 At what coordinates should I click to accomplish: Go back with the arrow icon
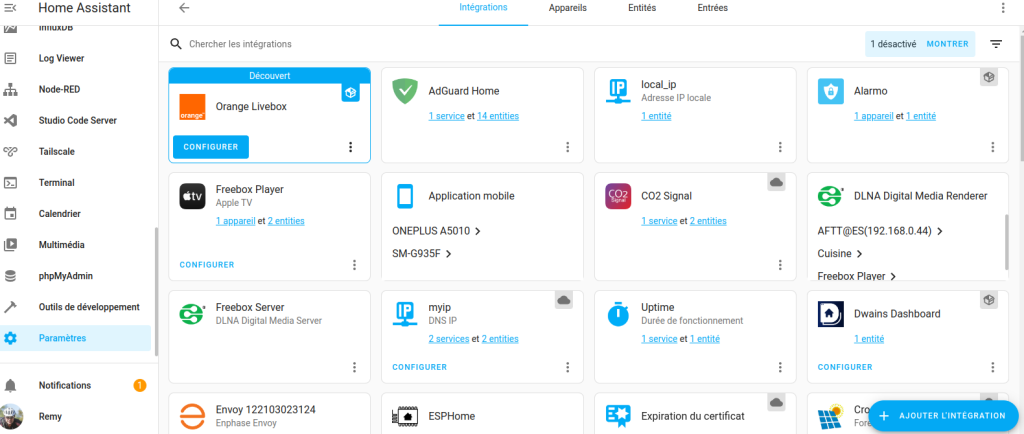184,8
